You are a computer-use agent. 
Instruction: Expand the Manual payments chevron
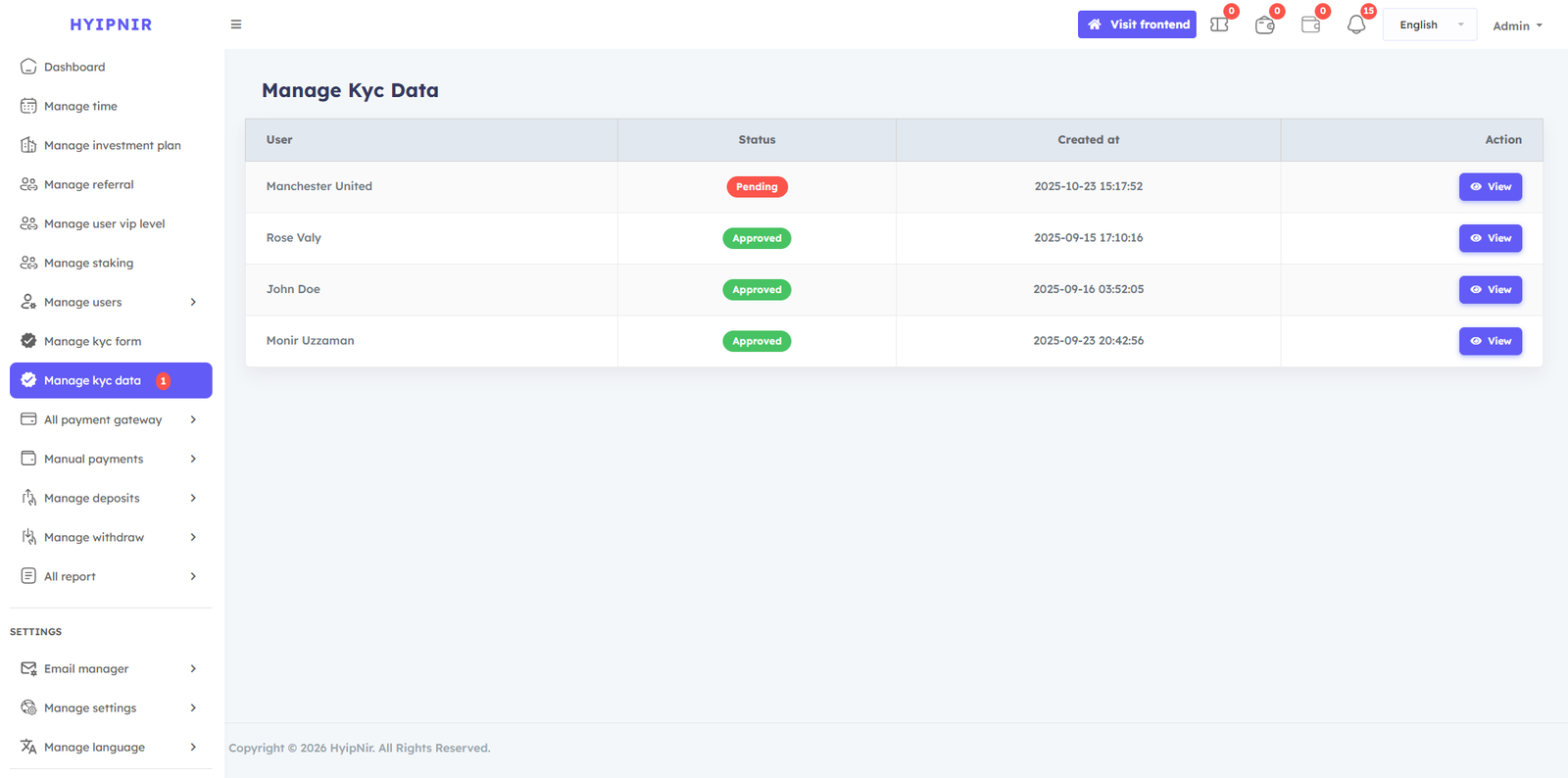point(193,459)
